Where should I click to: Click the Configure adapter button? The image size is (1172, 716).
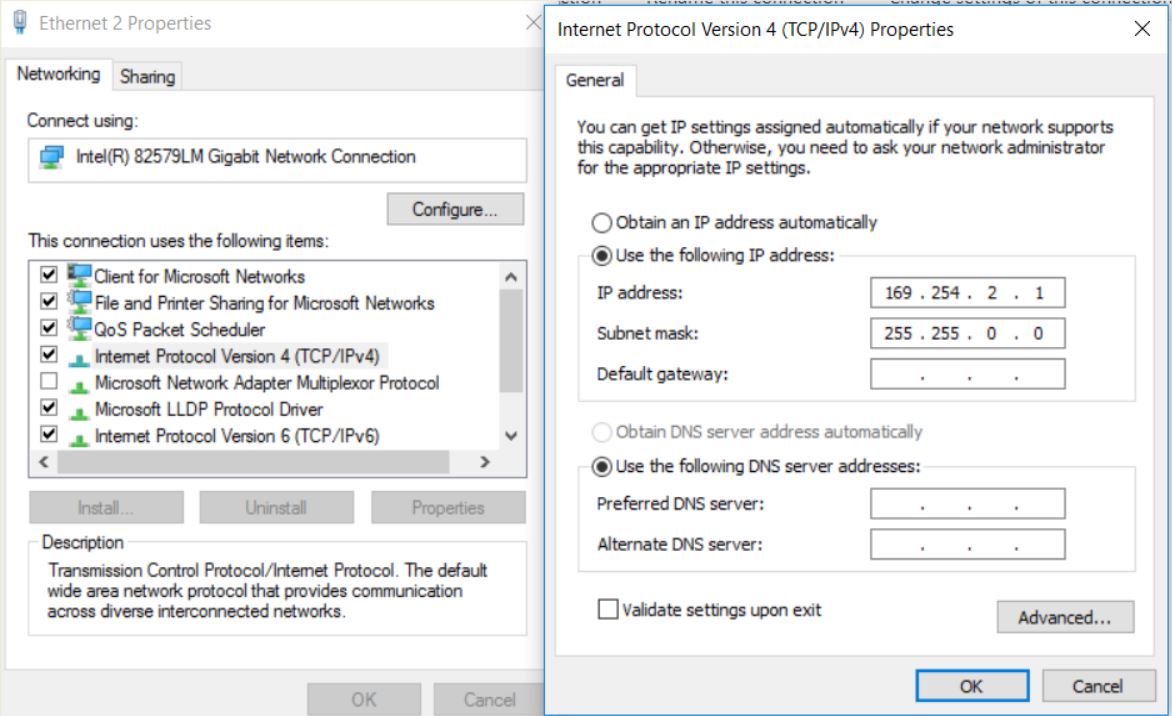(x=455, y=210)
